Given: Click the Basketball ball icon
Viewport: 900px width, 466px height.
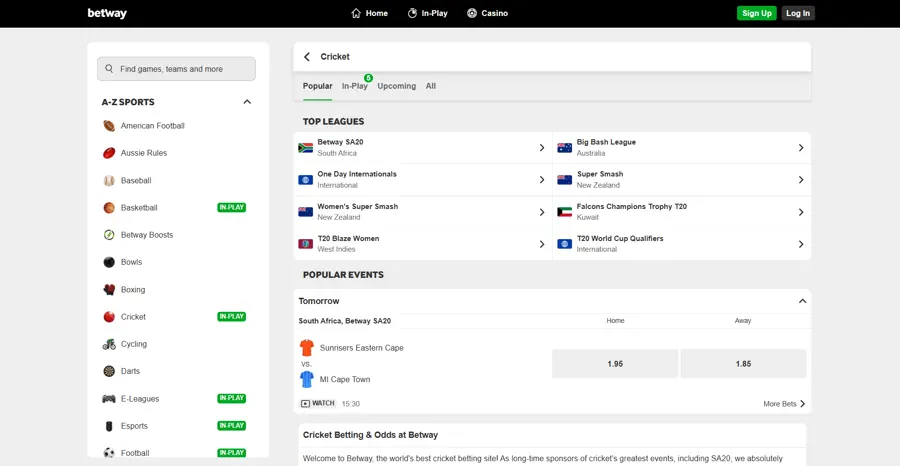Looking at the screenshot, I should [109, 208].
